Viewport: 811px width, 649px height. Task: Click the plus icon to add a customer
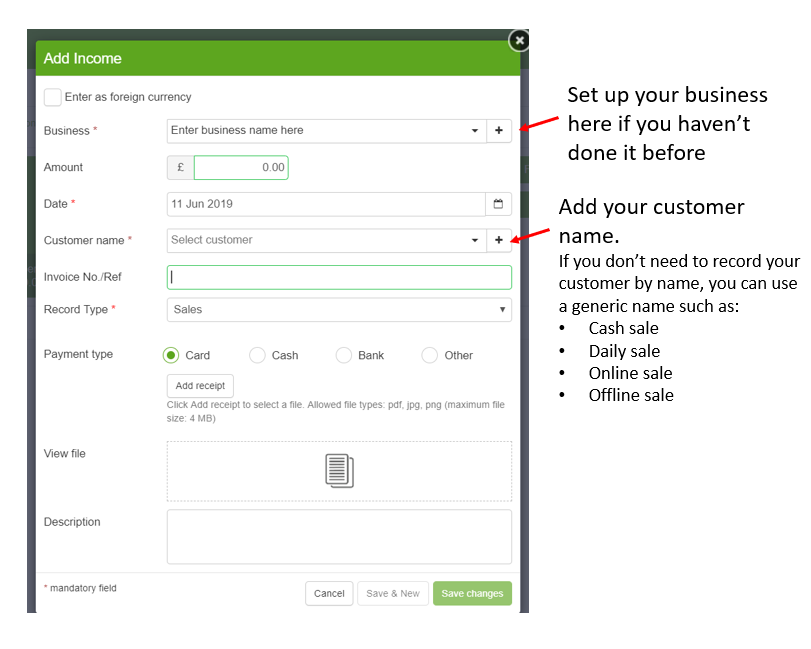pyautogui.click(x=498, y=240)
